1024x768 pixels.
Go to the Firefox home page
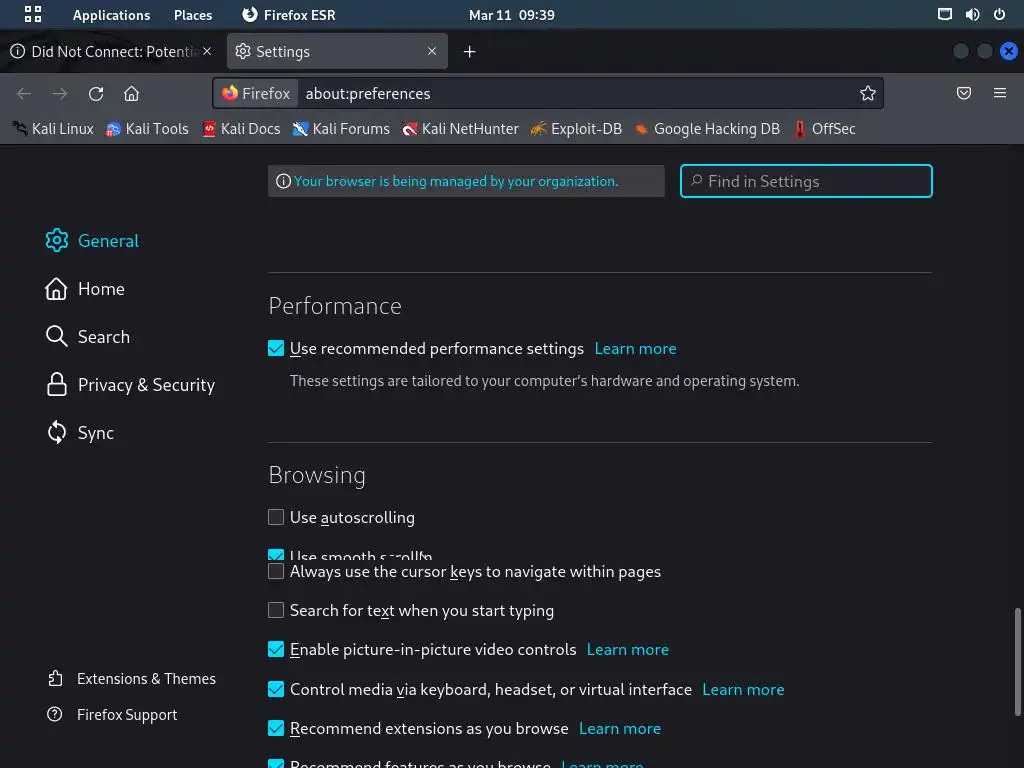[x=131, y=93]
